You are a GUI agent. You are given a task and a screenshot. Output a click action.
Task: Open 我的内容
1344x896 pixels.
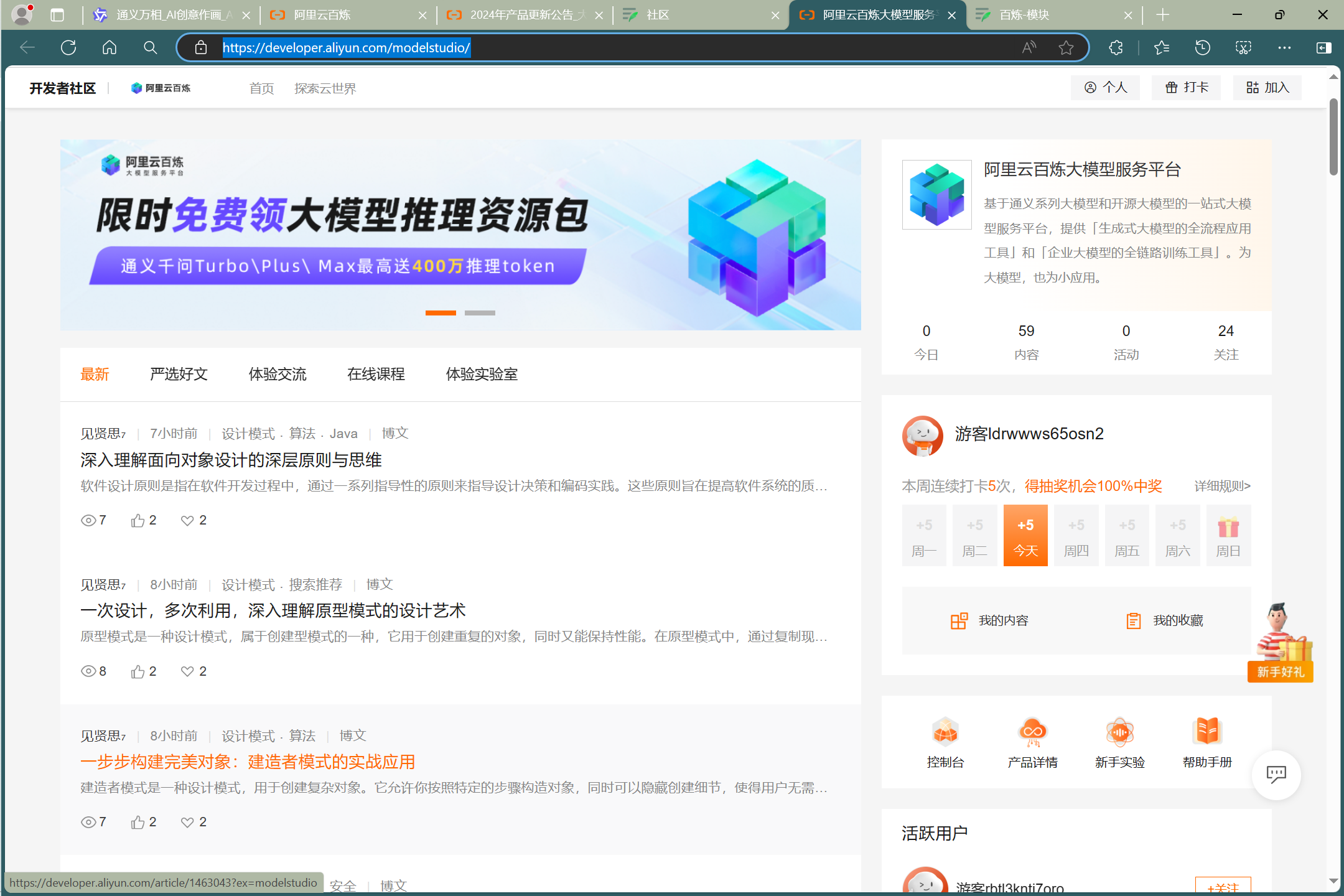pos(989,620)
